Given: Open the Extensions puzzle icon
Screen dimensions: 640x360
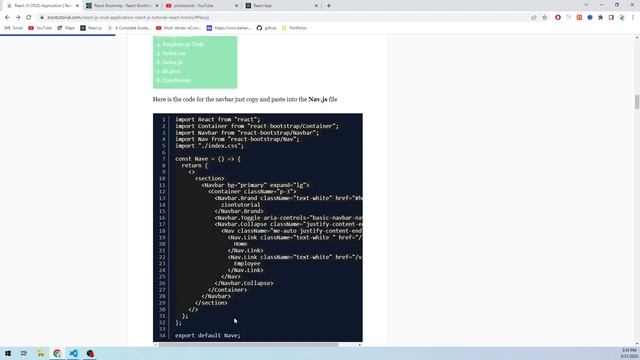Looking at the screenshot, I should click(600, 18).
